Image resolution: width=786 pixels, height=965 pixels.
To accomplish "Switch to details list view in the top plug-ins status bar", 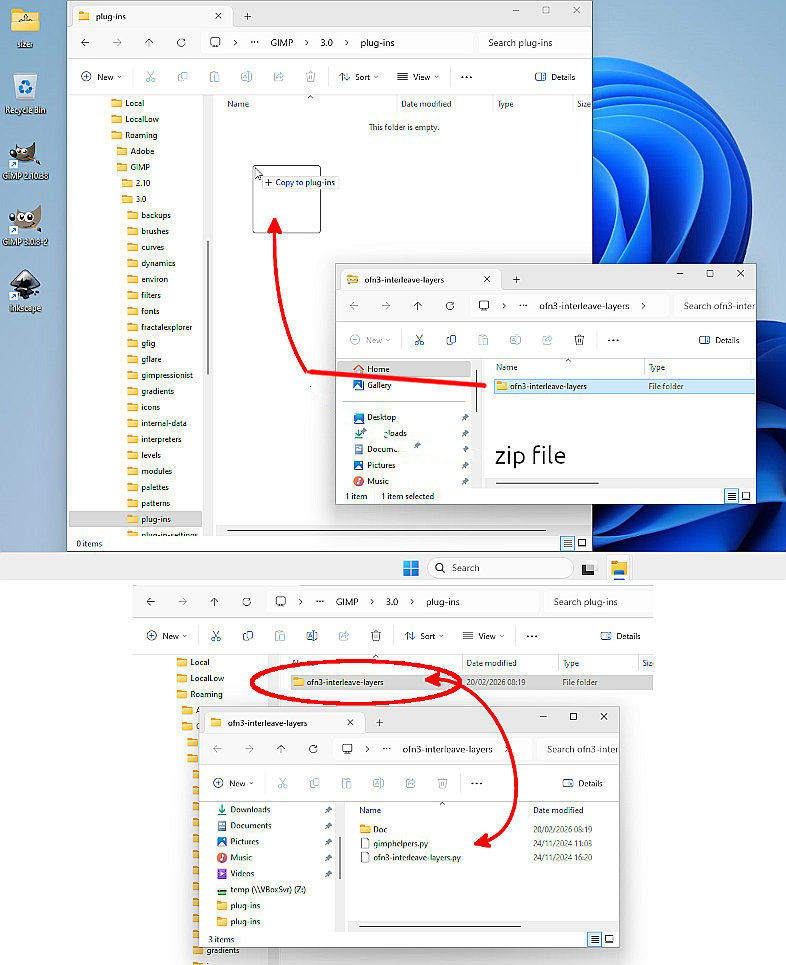I will (x=567, y=543).
